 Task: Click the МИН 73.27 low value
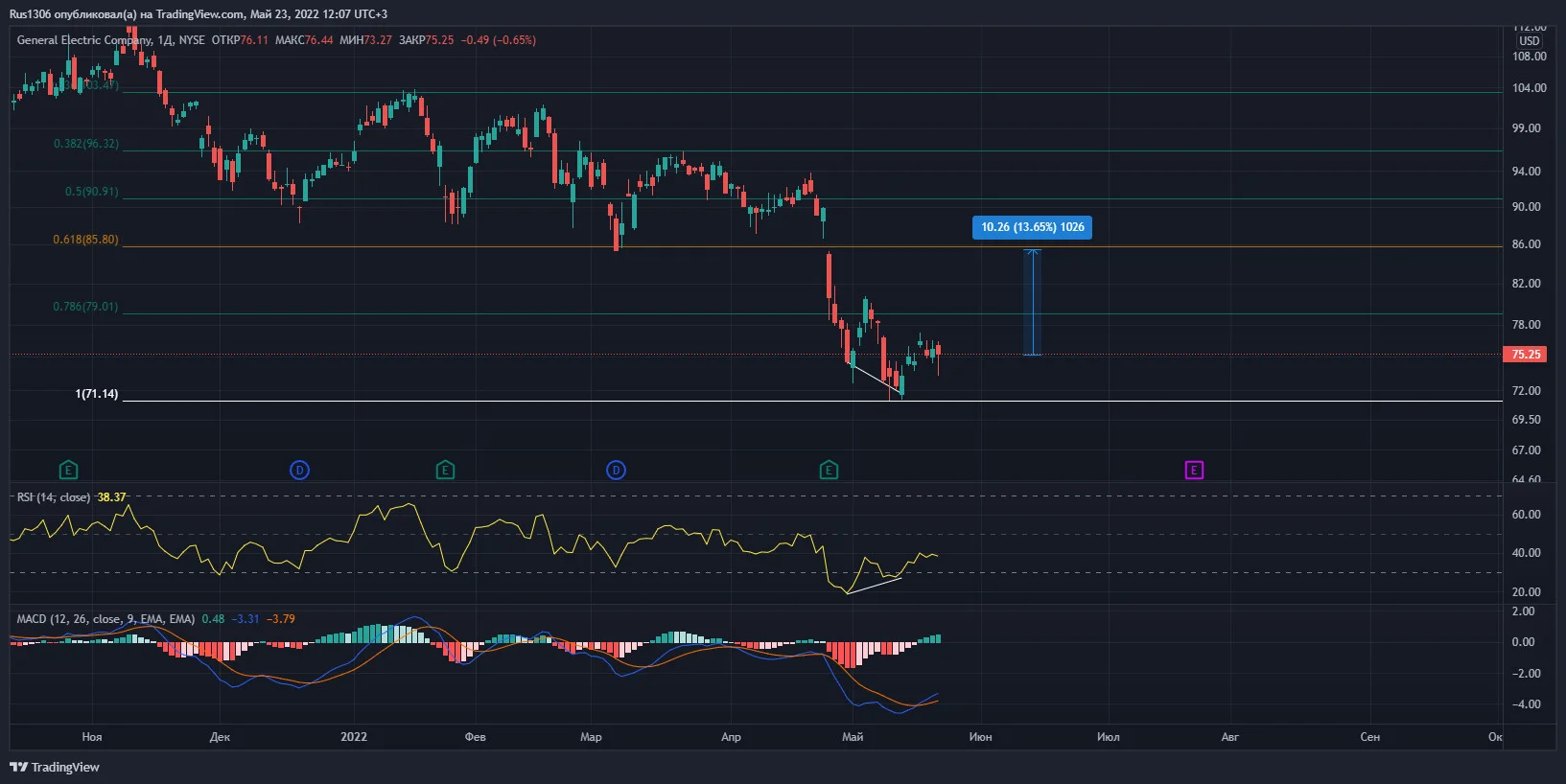click(x=365, y=40)
